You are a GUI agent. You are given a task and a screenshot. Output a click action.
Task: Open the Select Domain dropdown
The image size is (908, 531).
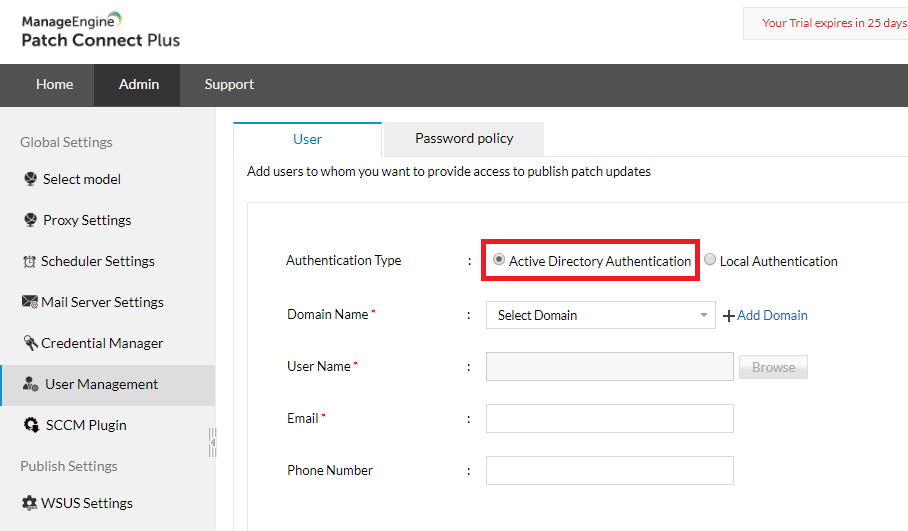pyautogui.click(x=600, y=315)
